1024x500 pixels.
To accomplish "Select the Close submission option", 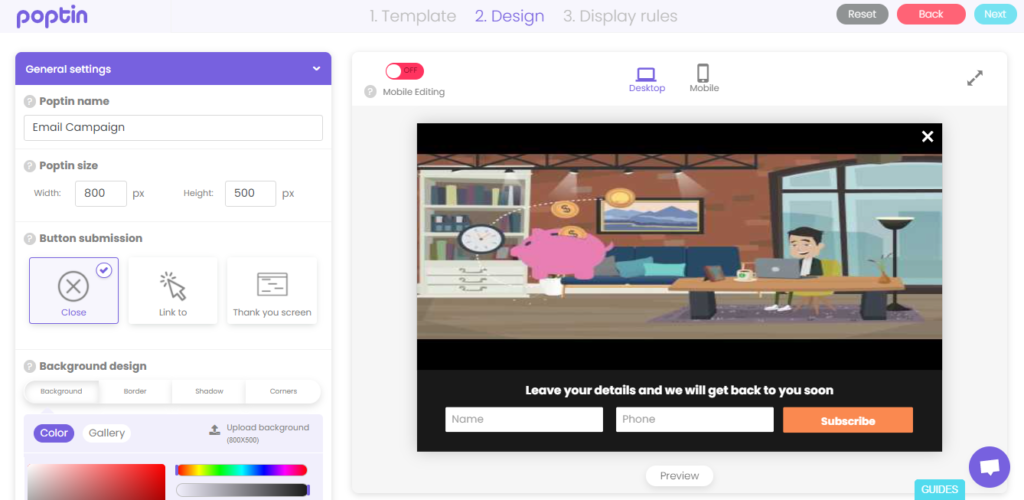I will [x=74, y=290].
